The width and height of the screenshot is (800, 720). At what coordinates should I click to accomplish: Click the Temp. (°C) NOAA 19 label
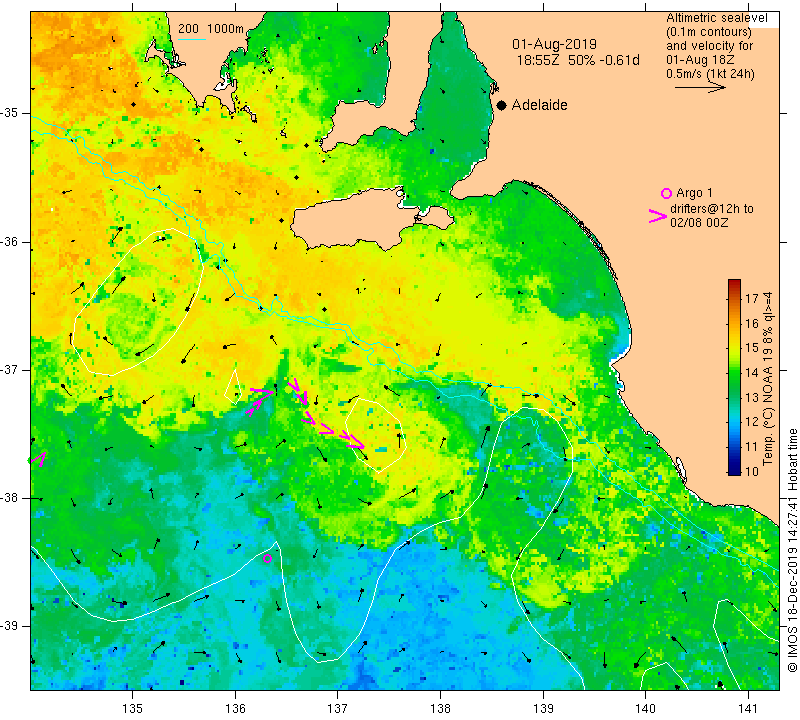pos(767,379)
